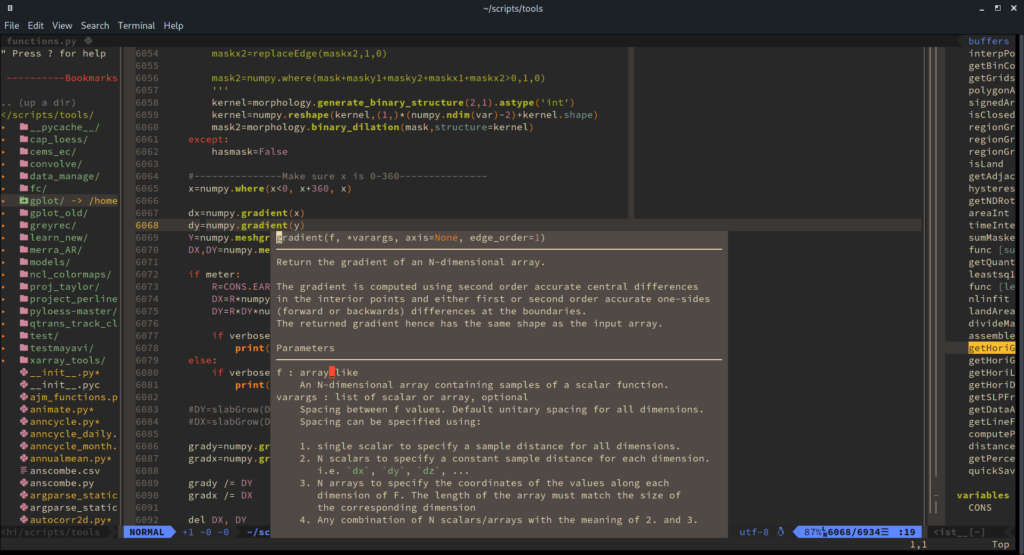This screenshot has height=555, width=1024.
Task: Click the Python icon beside annualmean.py
Action: click(24, 458)
